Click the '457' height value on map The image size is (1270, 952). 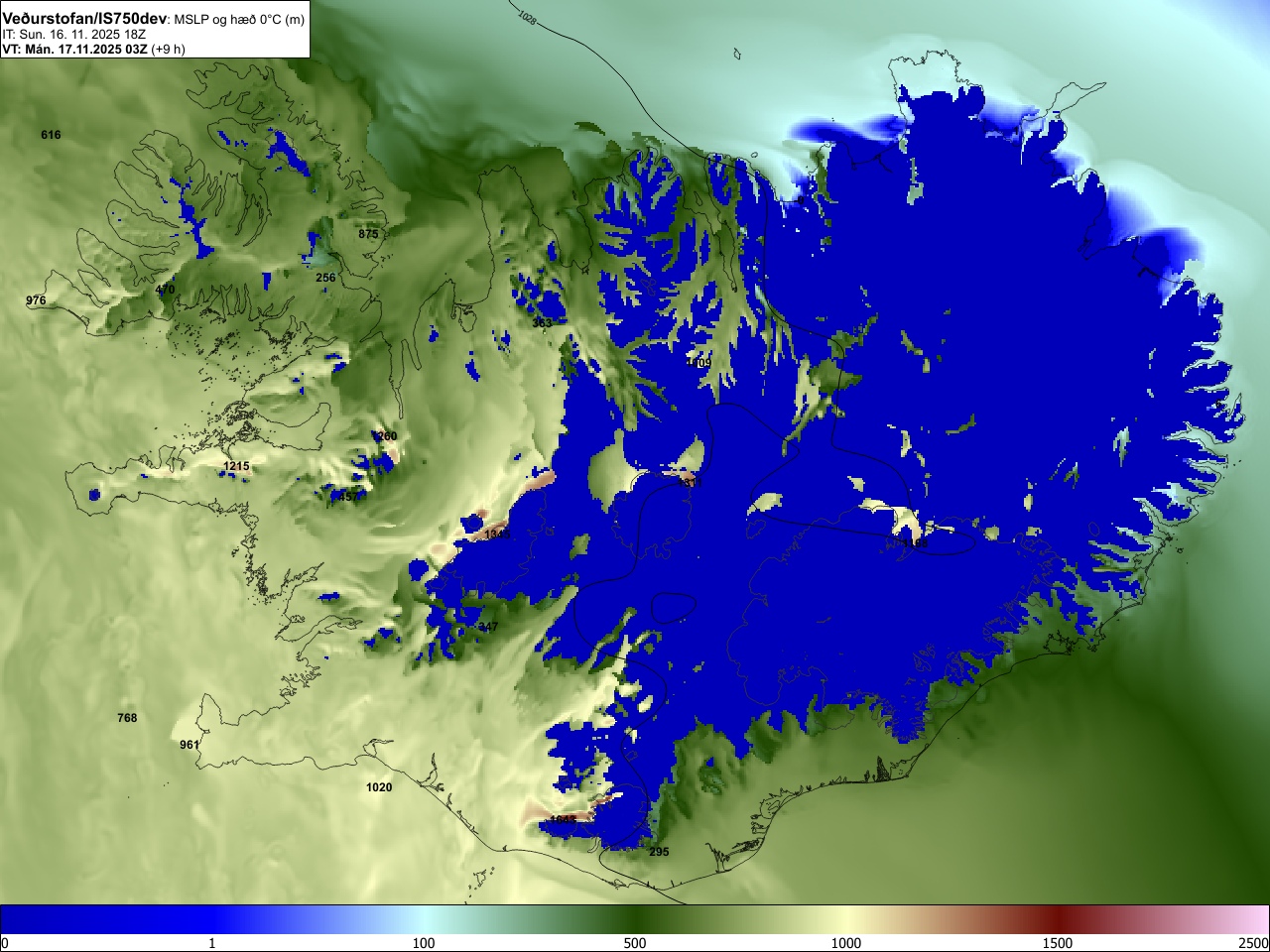[x=348, y=497]
